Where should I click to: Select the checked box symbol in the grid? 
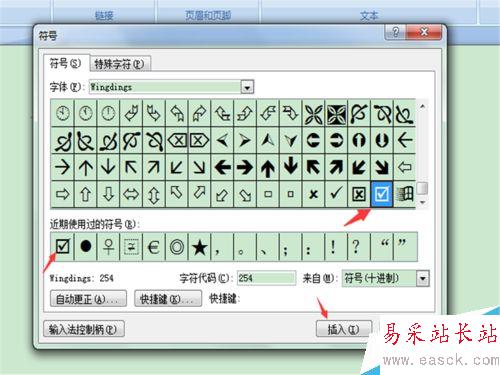381,194
